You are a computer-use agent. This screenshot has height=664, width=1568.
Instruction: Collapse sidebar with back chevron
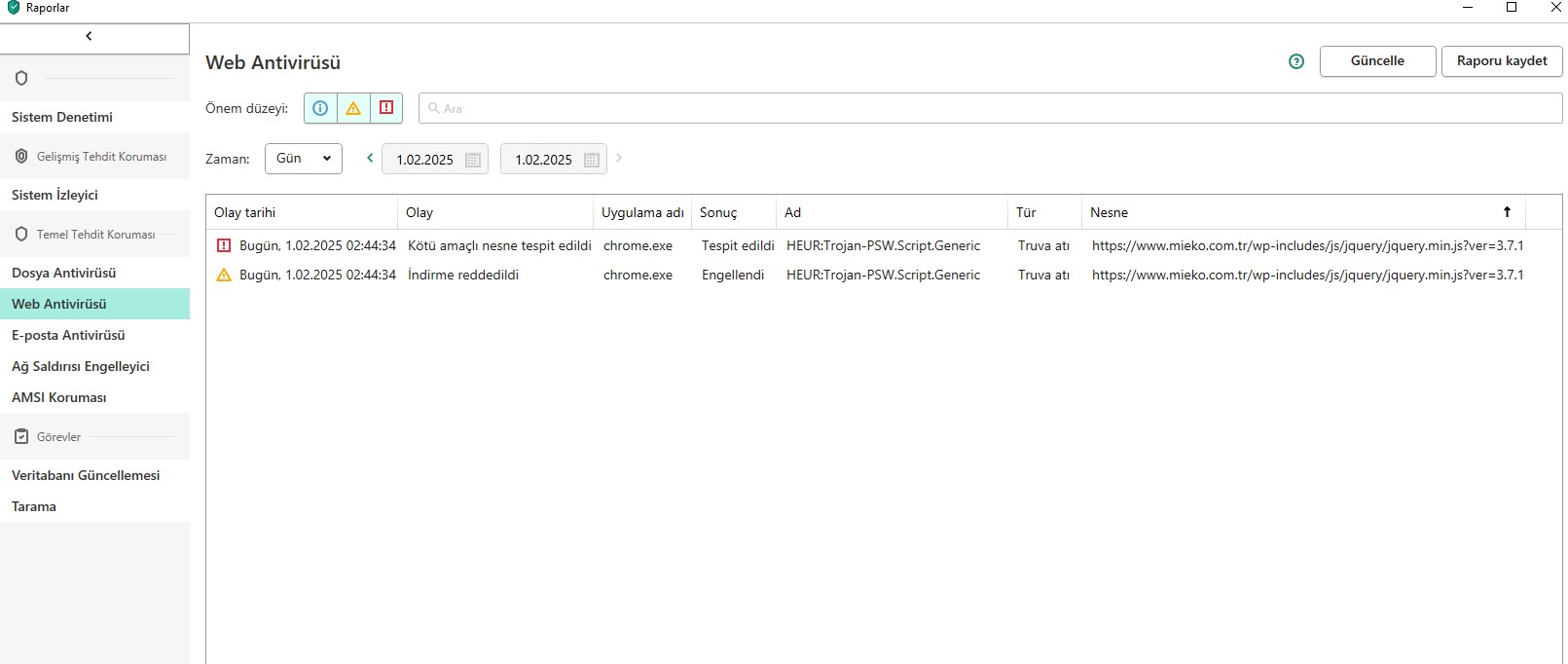(89, 36)
